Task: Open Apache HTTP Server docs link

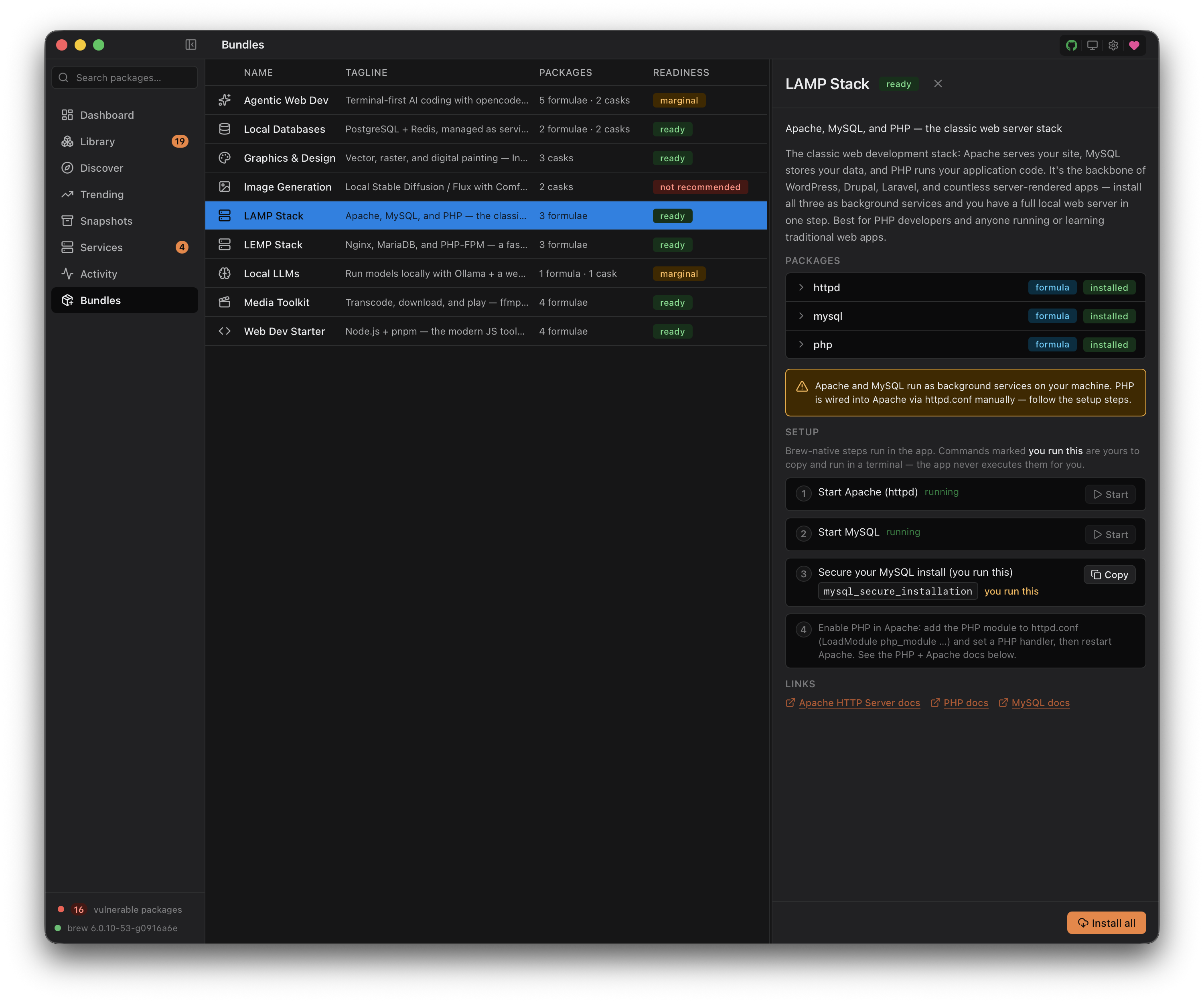Action: click(859, 703)
